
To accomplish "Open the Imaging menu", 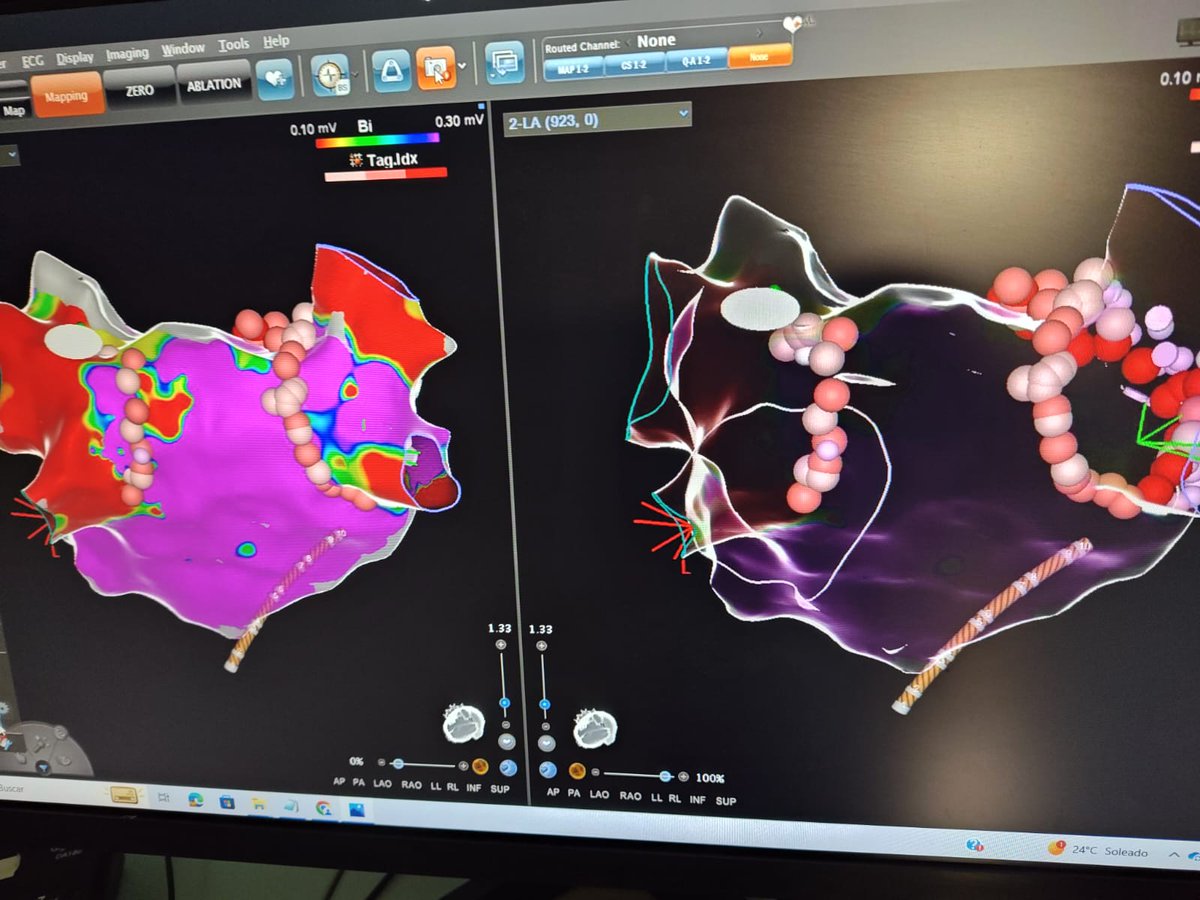I will click(126, 52).
